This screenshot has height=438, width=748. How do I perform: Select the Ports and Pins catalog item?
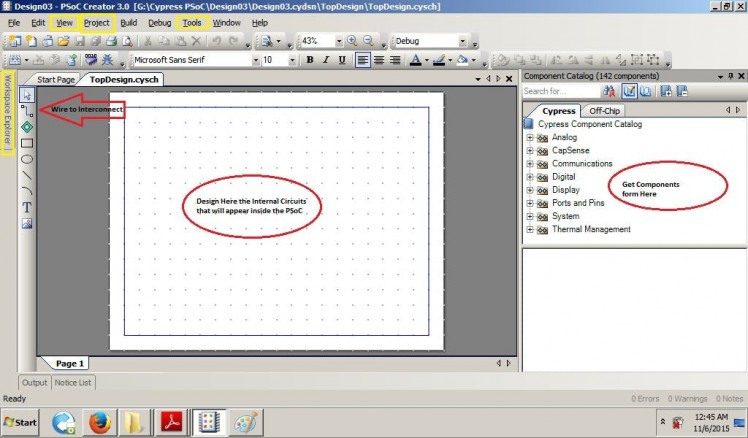[578, 203]
